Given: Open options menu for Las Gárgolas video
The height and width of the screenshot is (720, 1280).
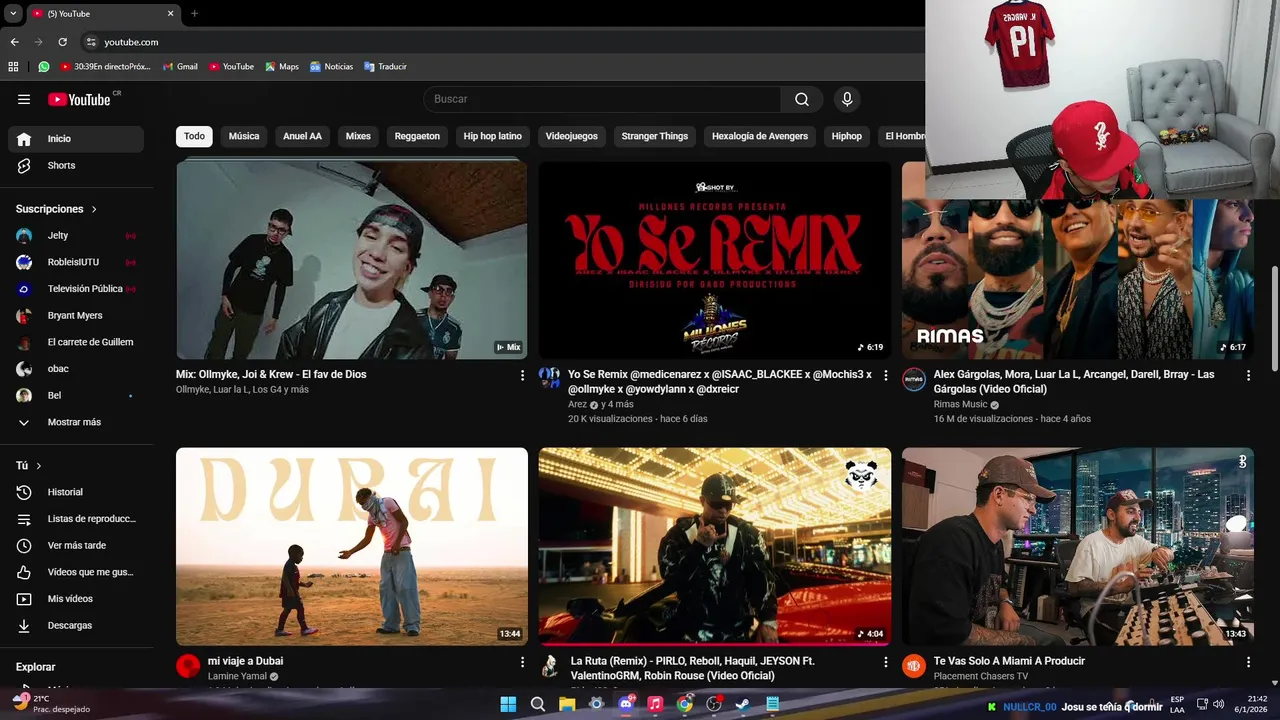Looking at the screenshot, I should point(1248,375).
